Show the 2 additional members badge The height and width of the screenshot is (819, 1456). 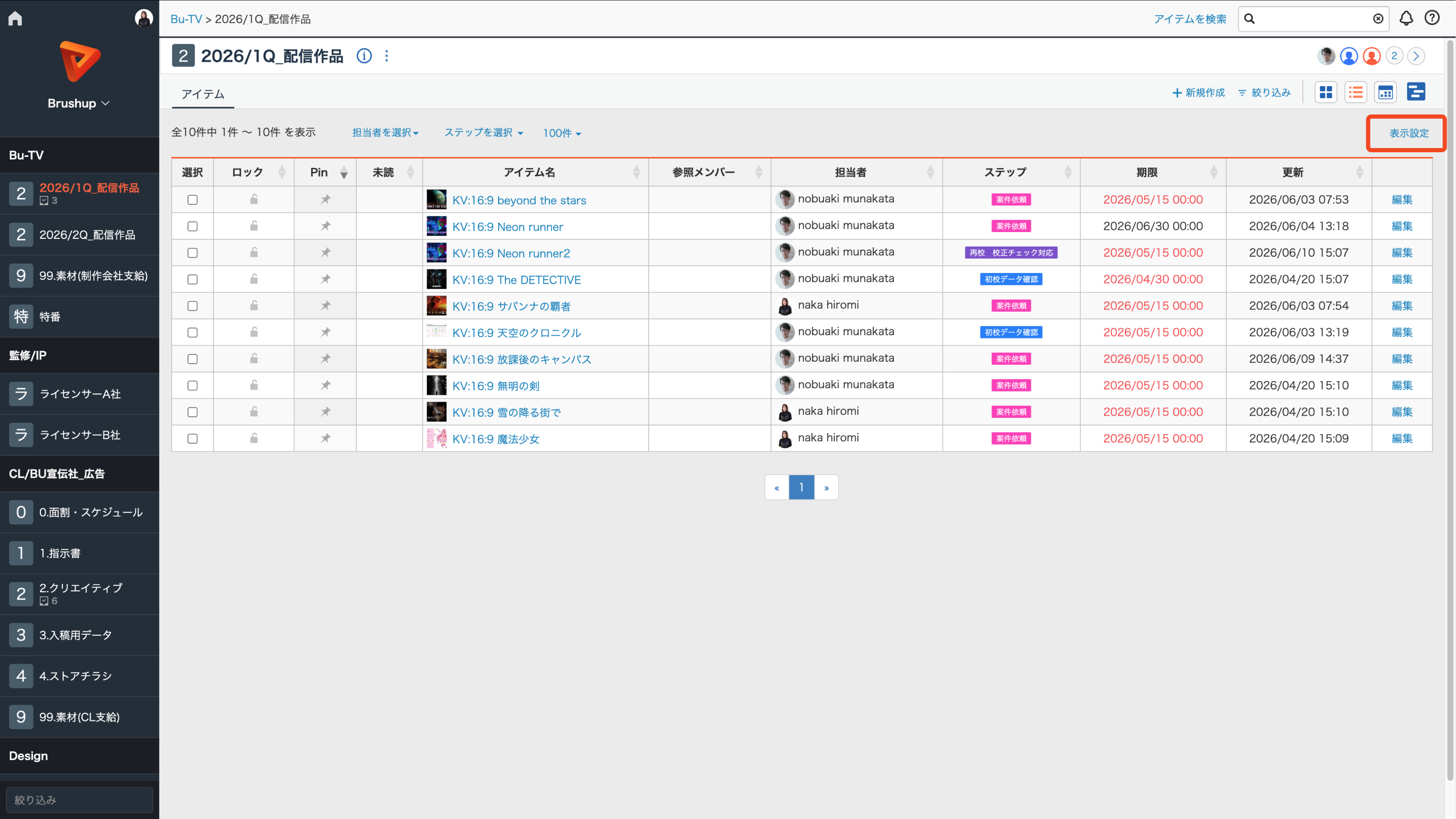(x=1394, y=56)
